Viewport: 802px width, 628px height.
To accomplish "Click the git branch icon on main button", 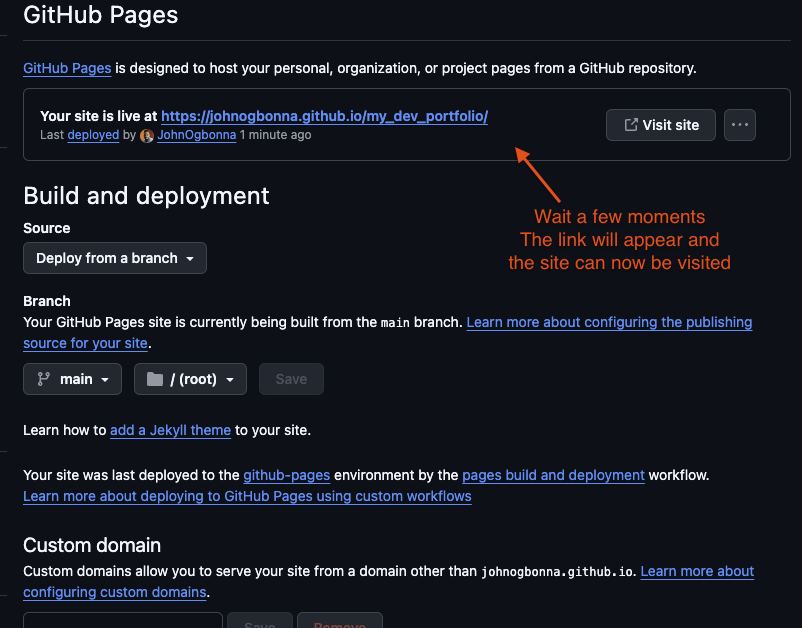I will coord(43,379).
